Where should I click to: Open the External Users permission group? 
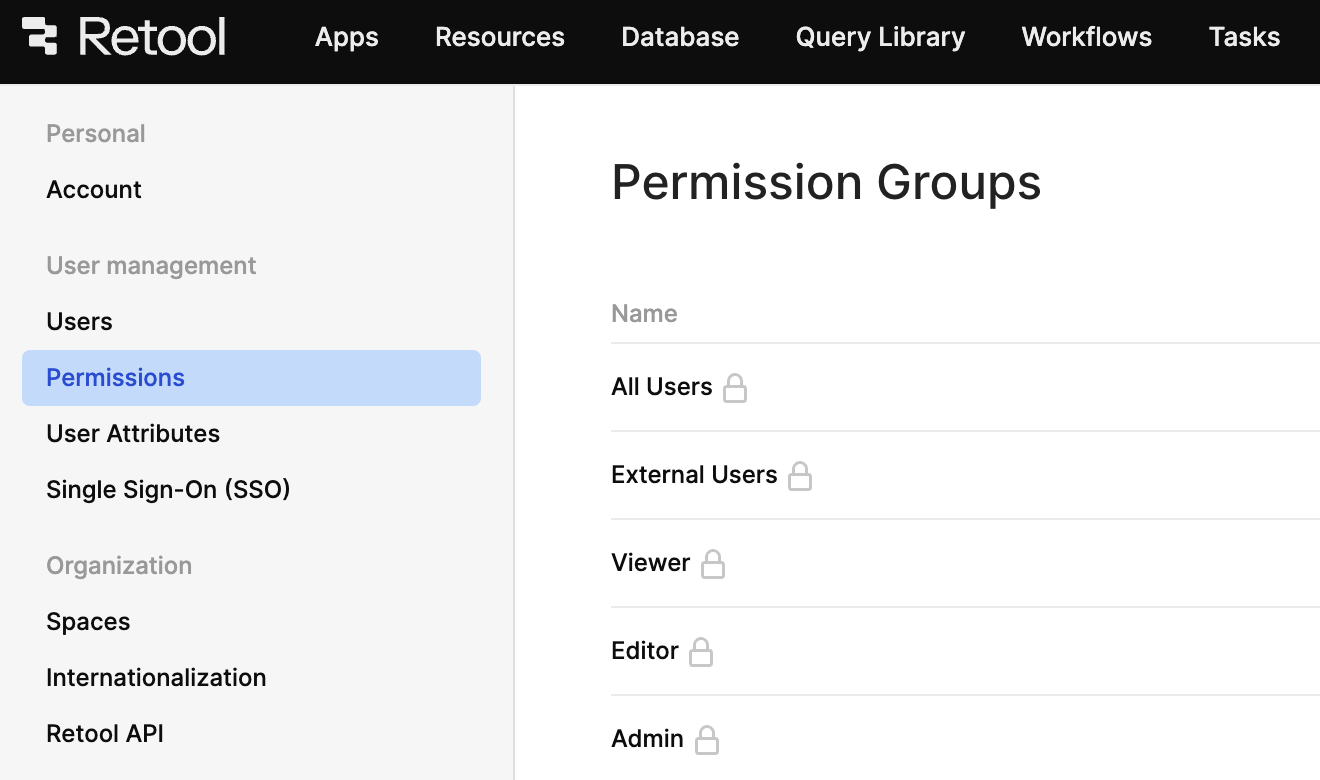pos(694,475)
